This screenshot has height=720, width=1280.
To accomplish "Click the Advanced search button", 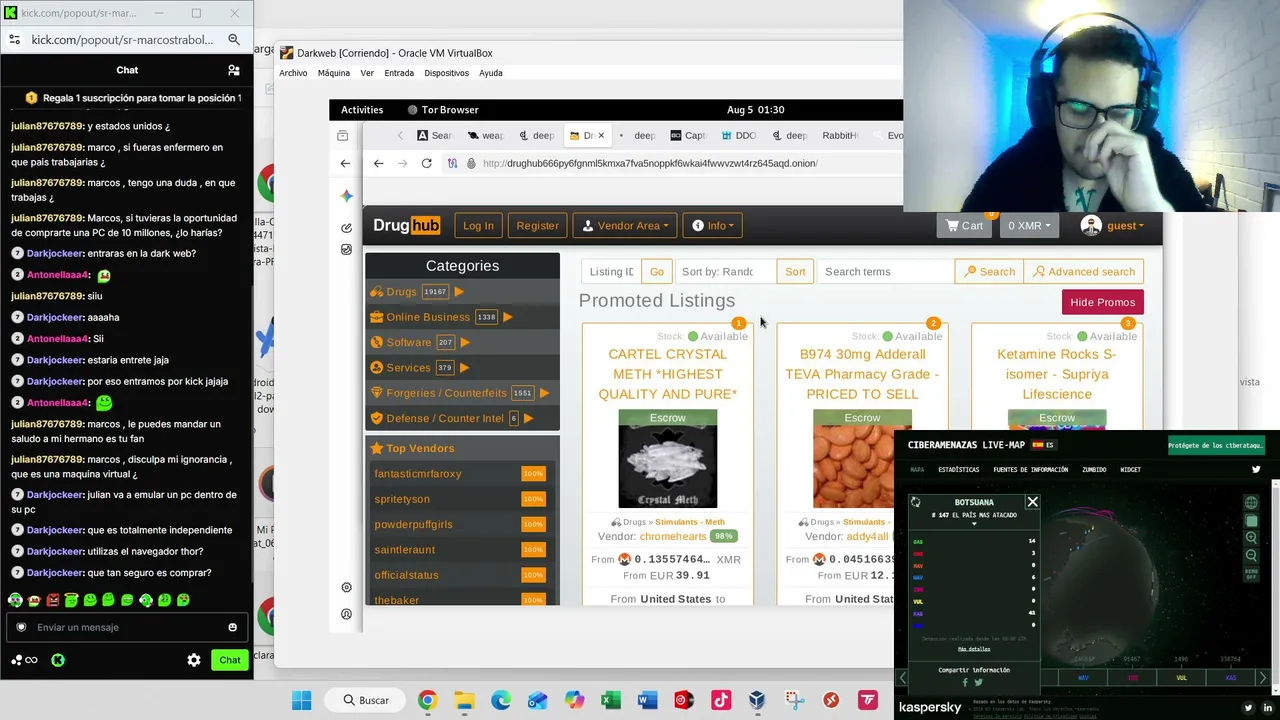I will (x=1084, y=272).
